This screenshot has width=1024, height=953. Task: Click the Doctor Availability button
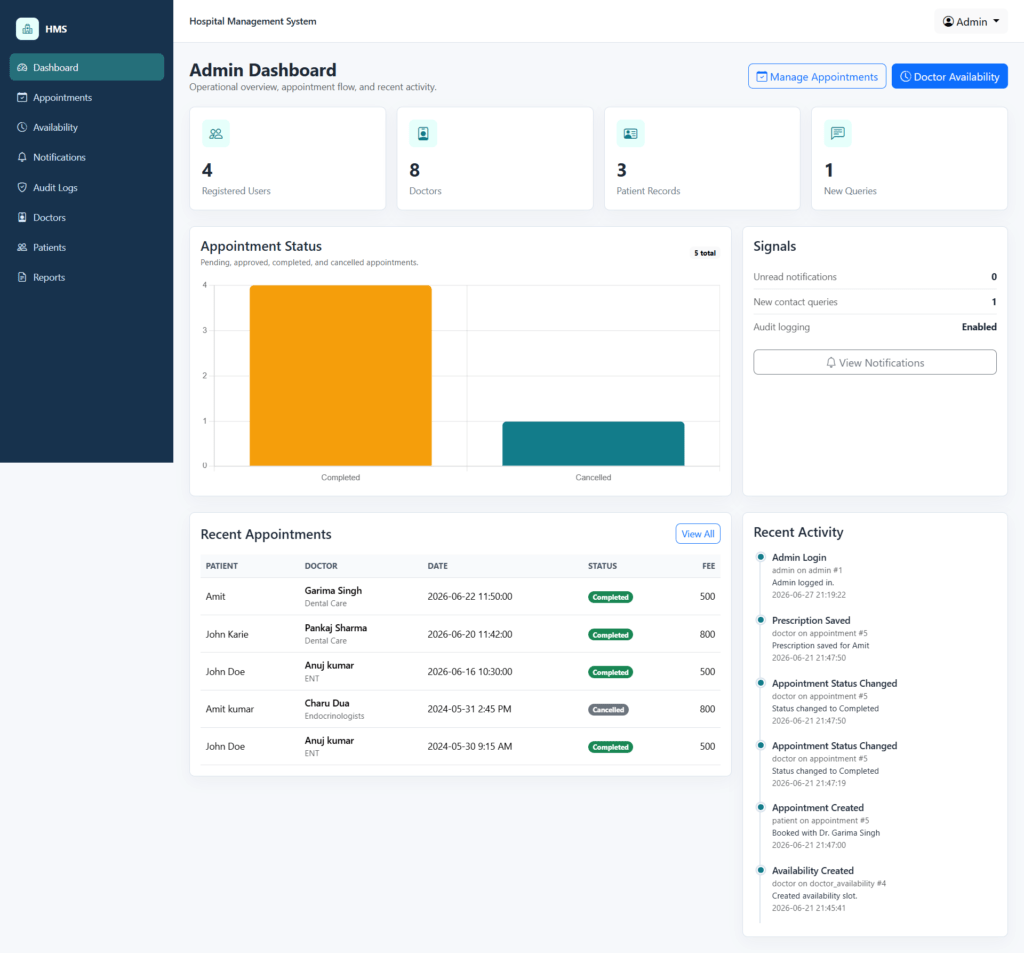point(950,76)
